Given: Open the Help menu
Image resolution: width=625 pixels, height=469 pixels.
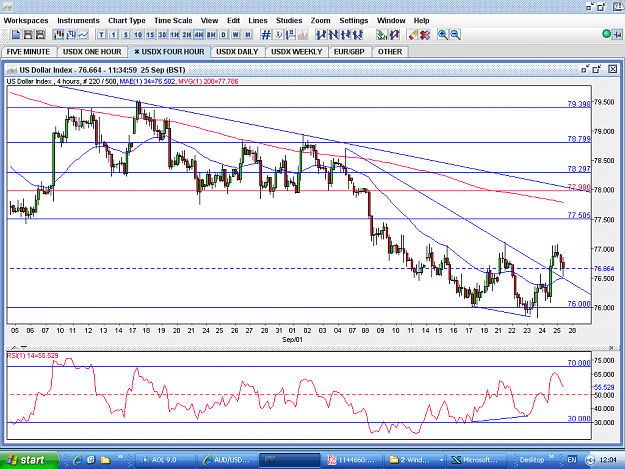Looking at the screenshot, I should coord(421,20).
